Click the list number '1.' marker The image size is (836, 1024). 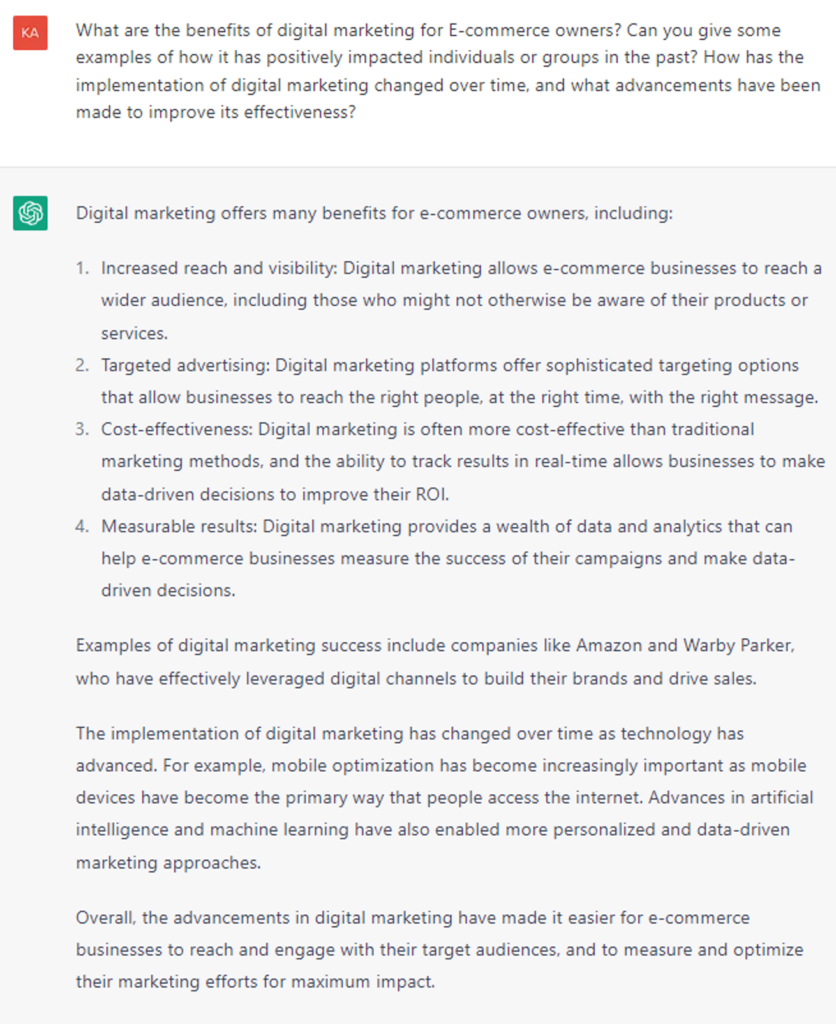click(x=82, y=269)
